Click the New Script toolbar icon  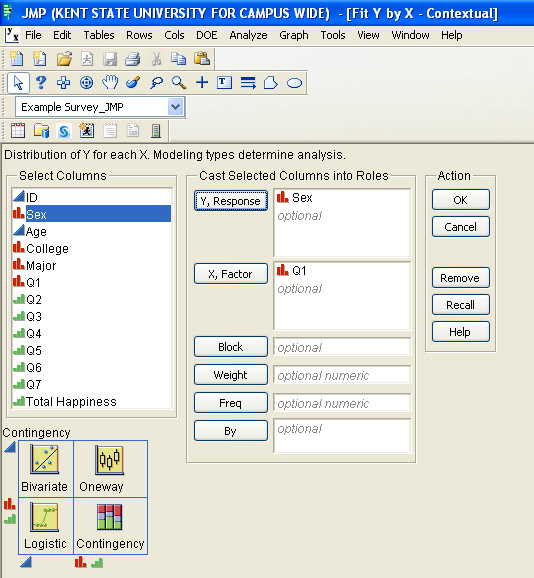point(39,59)
